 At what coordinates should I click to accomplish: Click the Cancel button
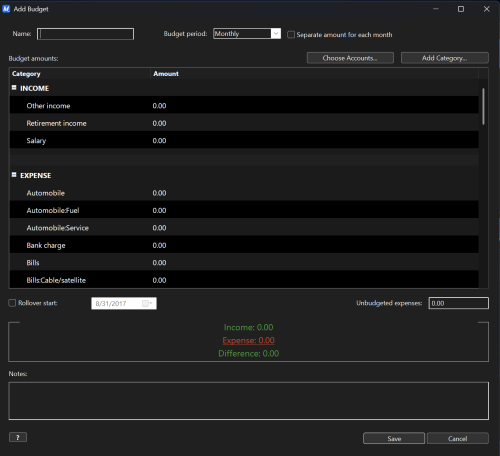[x=458, y=438]
